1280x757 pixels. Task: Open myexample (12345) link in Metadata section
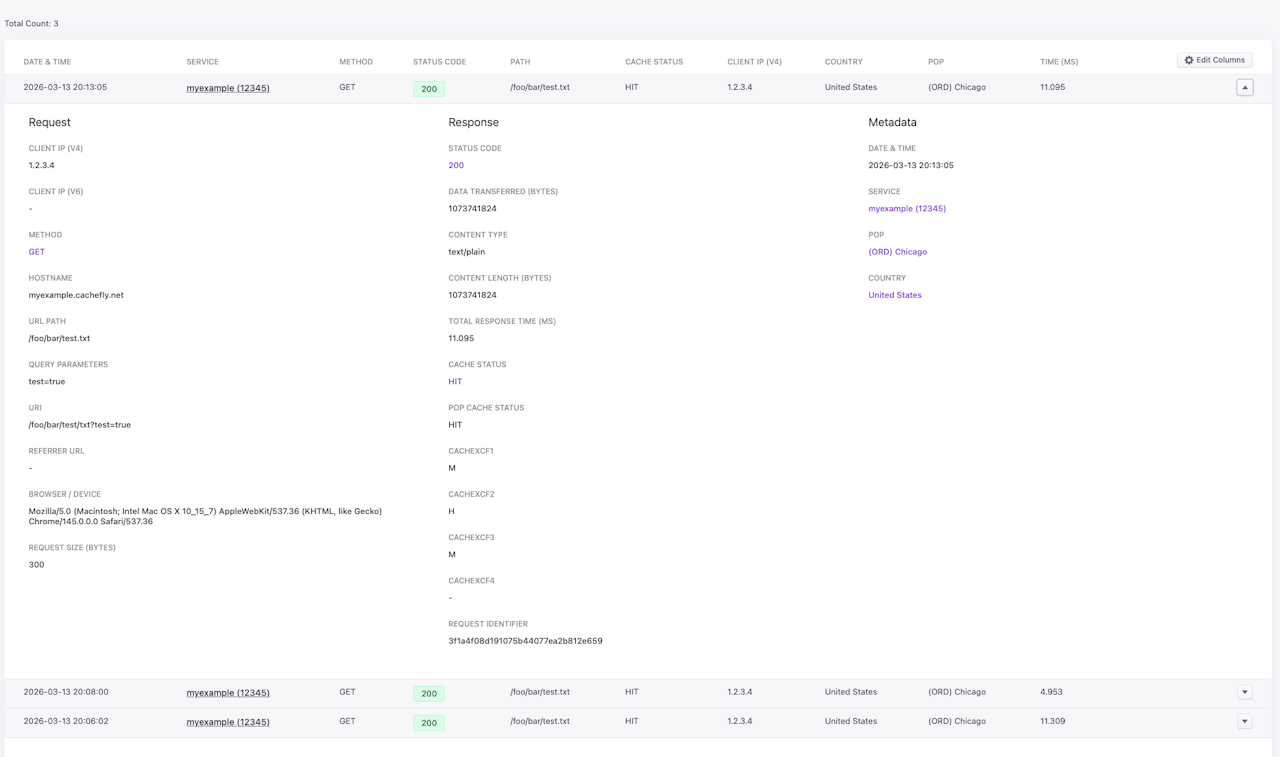click(907, 208)
